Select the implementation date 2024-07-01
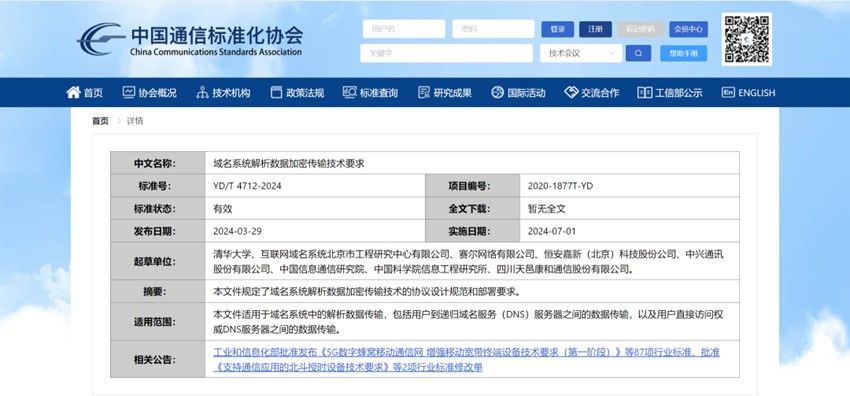 pos(552,231)
